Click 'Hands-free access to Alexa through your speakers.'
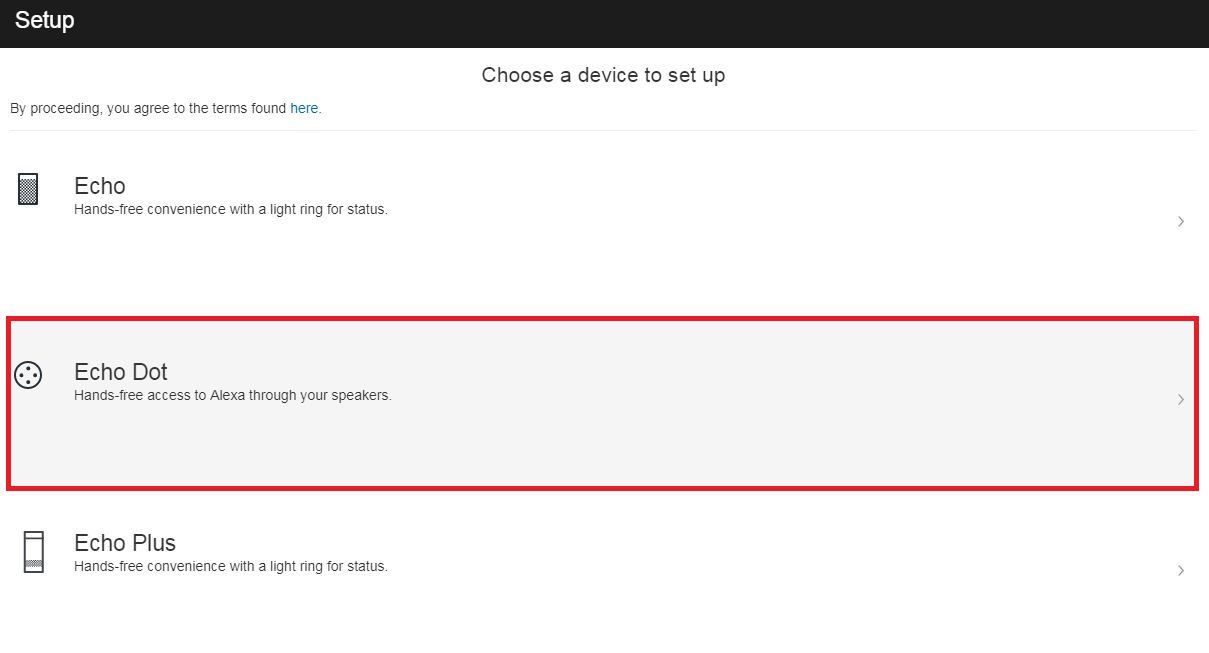 coord(233,395)
